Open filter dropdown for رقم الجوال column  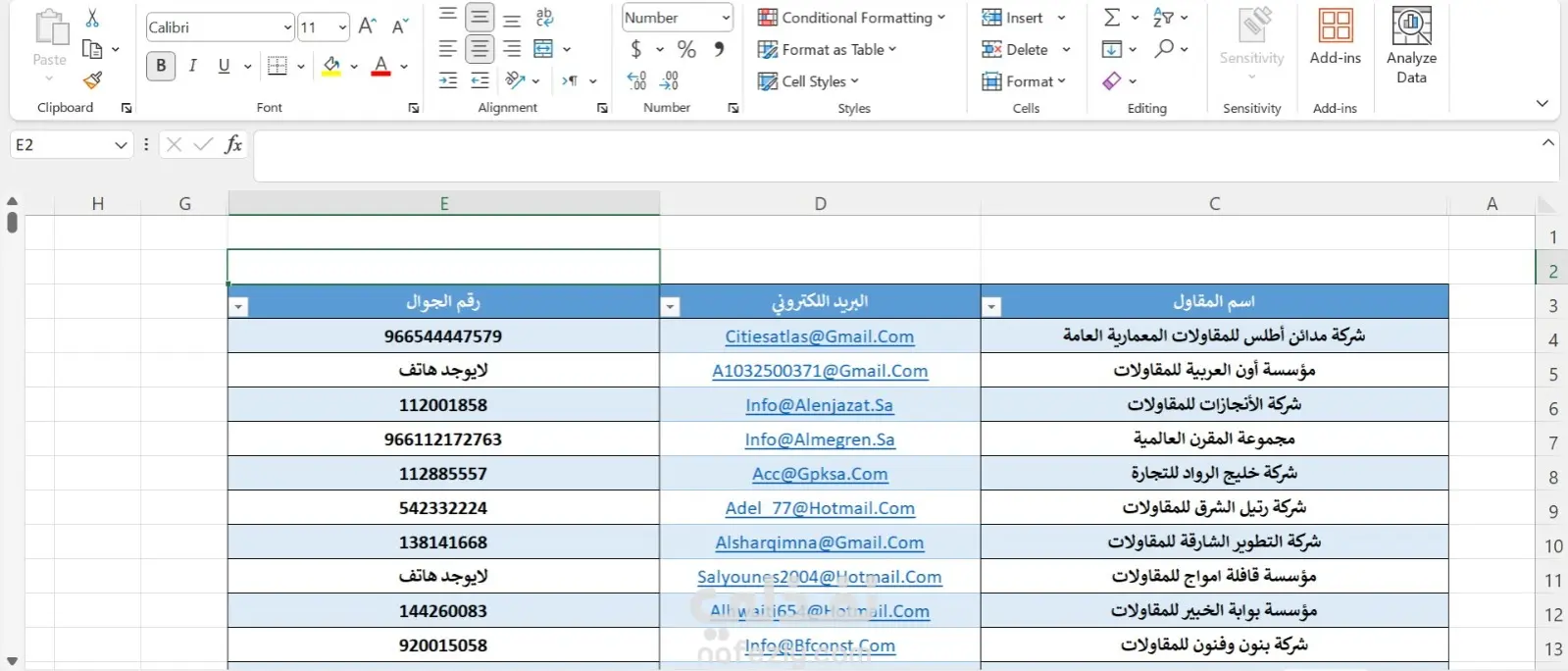click(238, 307)
